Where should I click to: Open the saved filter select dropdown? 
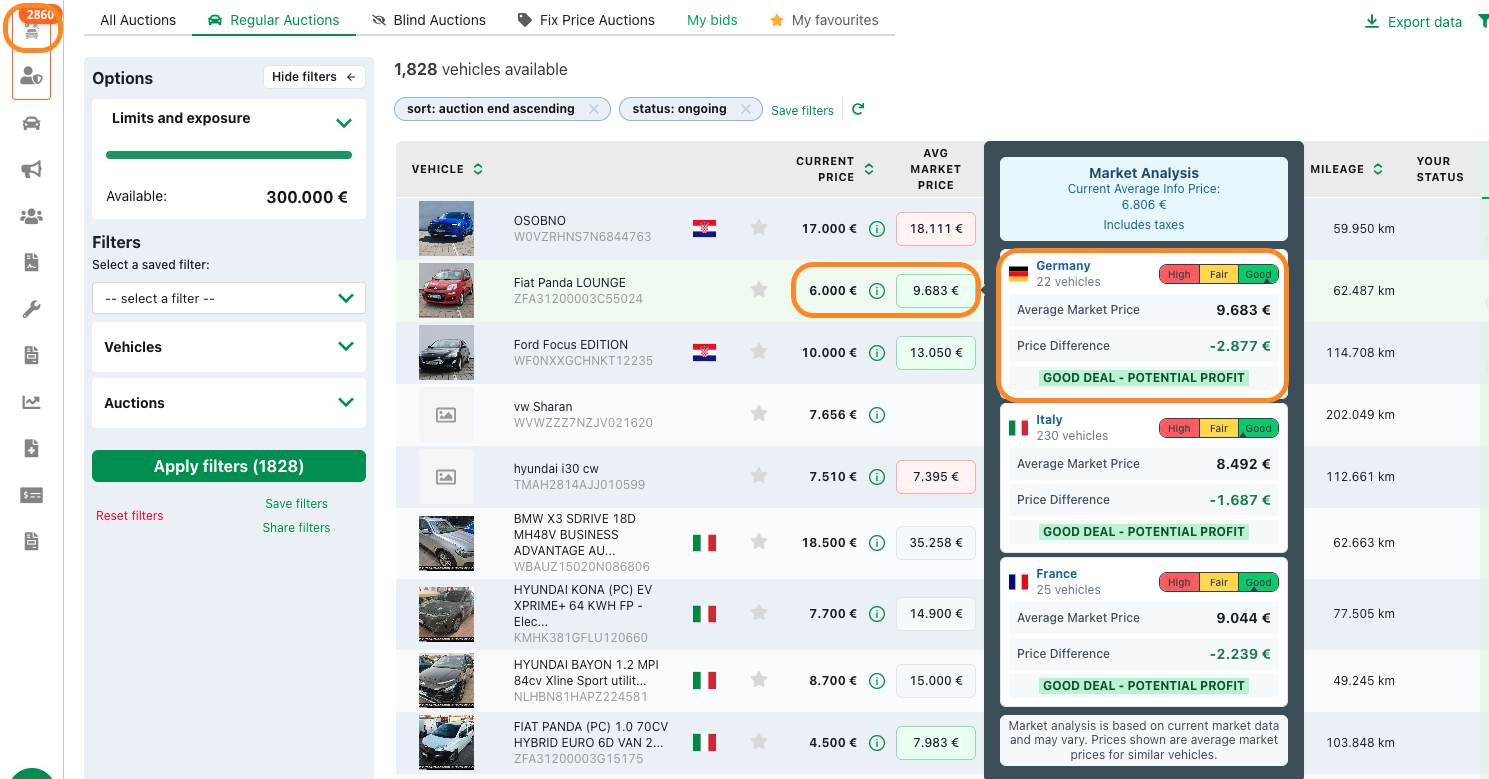pyautogui.click(x=229, y=298)
